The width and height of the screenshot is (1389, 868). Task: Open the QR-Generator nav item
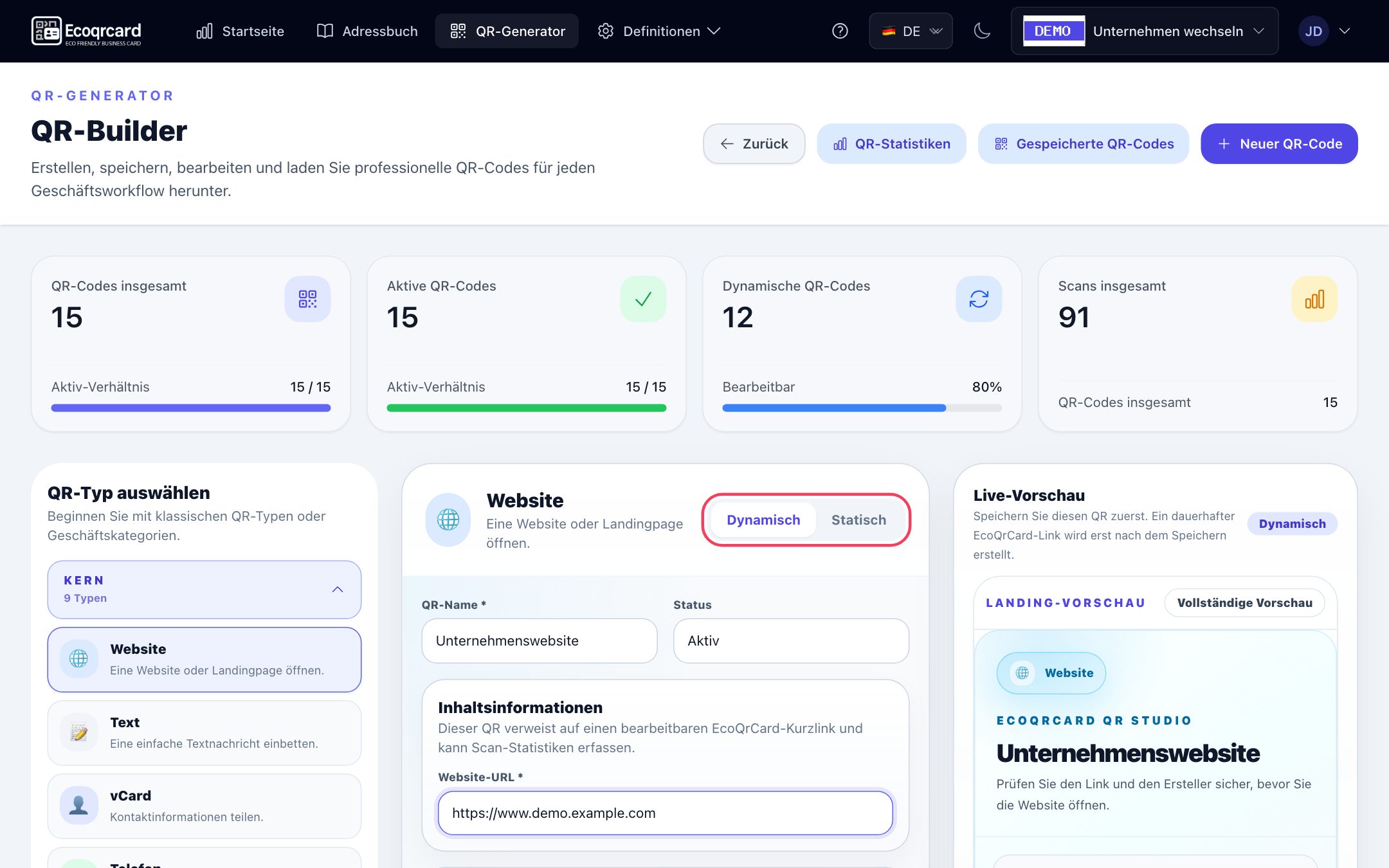coord(507,31)
